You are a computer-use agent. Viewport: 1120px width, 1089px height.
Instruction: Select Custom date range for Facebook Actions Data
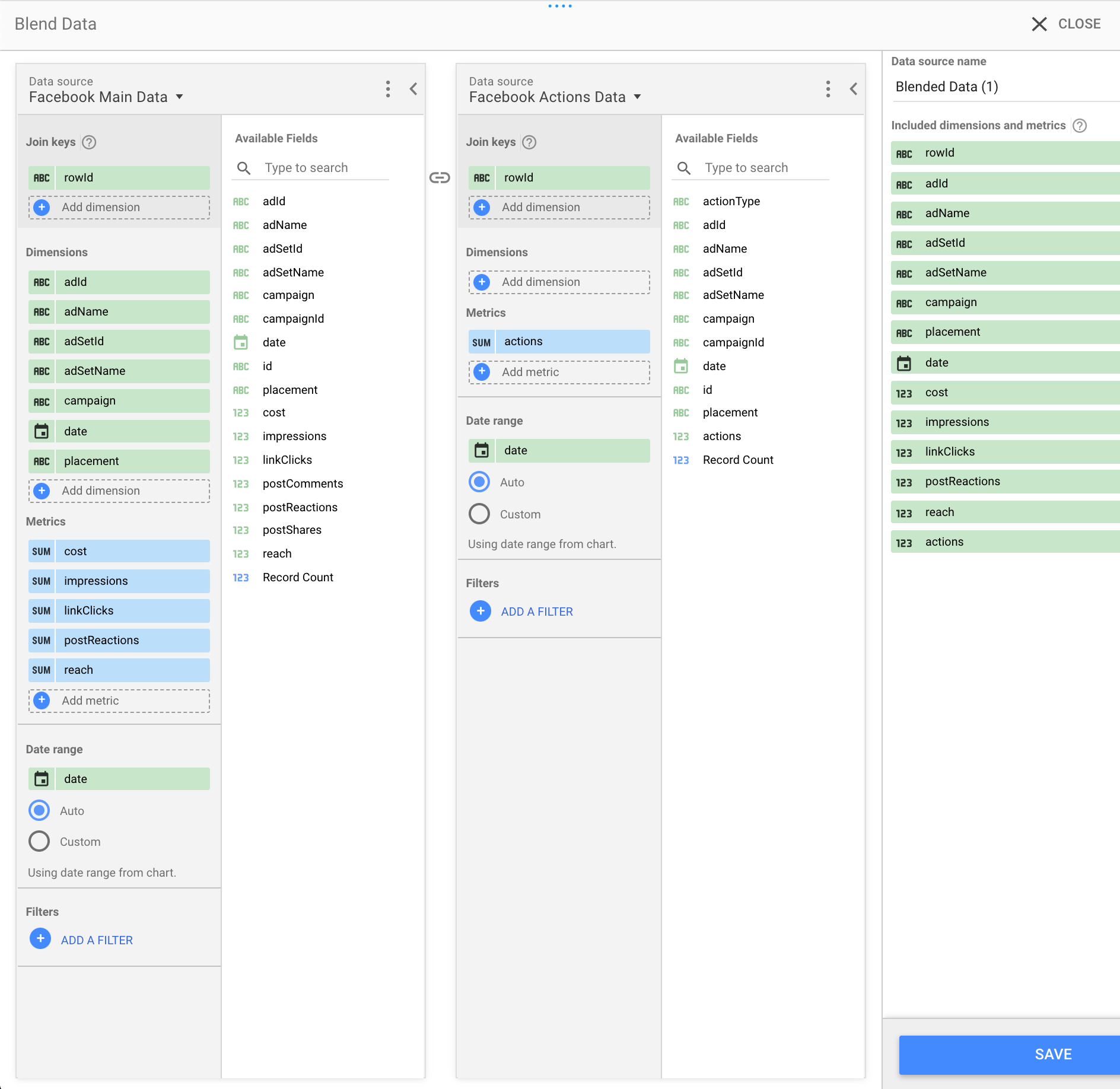479,514
